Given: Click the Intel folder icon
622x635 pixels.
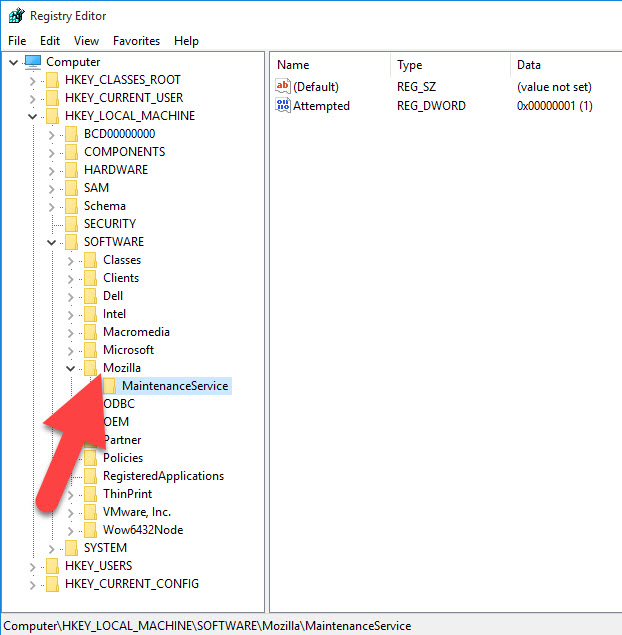Looking at the screenshot, I should coord(90,314).
